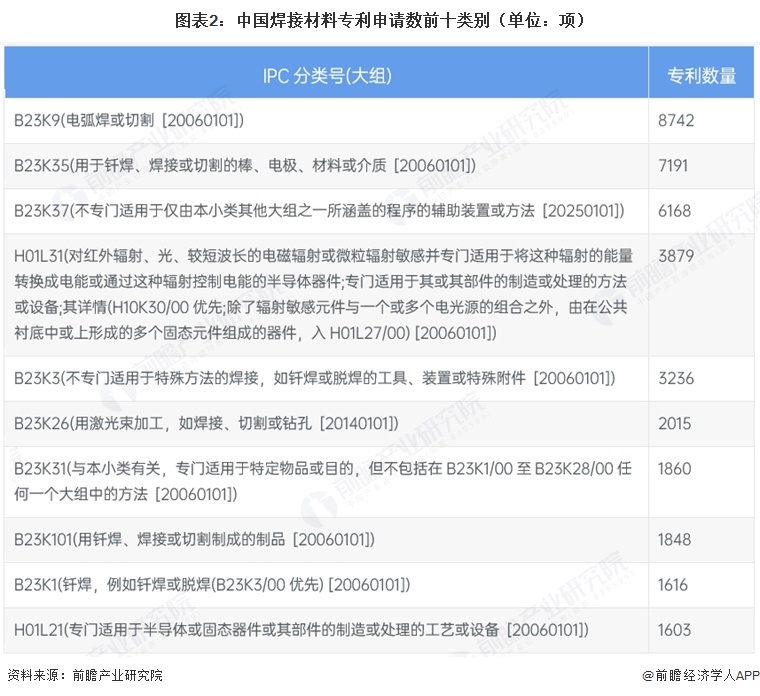The height and width of the screenshot is (696, 760).
Task: Click the value 7191
Action: tap(673, 166)
